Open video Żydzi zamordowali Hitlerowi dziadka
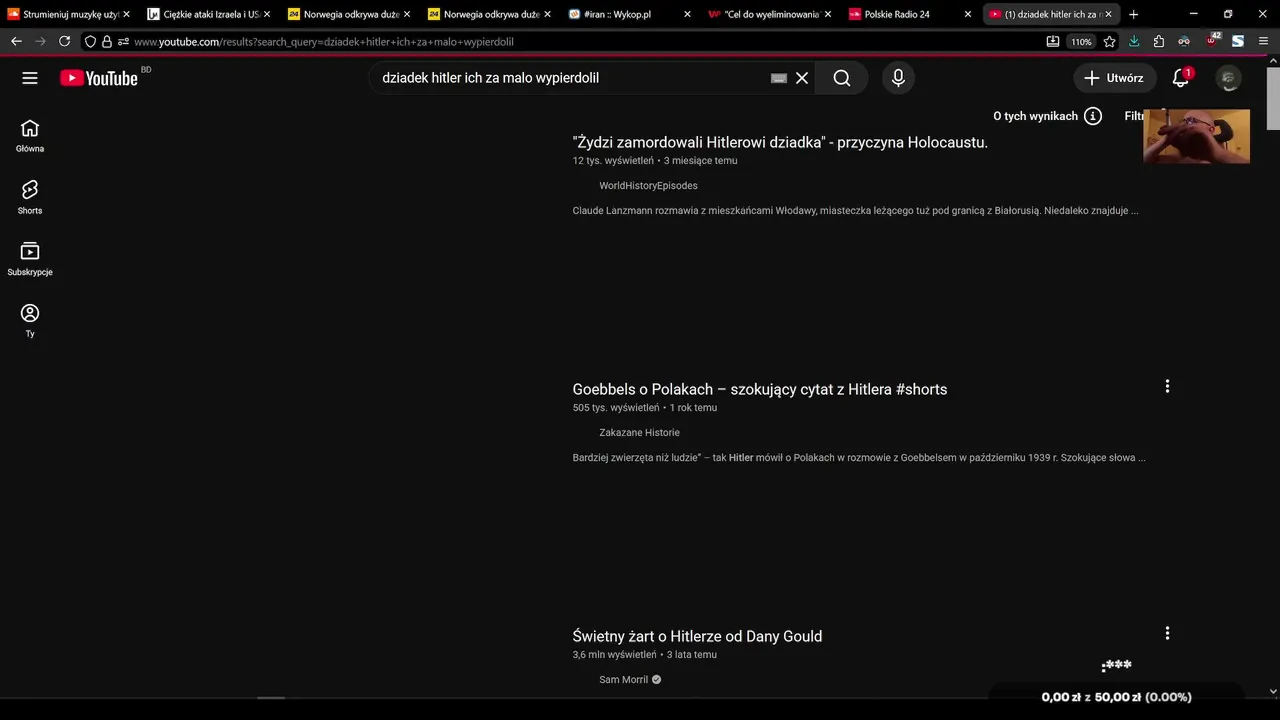1280x720 pixels. (780, 142)
